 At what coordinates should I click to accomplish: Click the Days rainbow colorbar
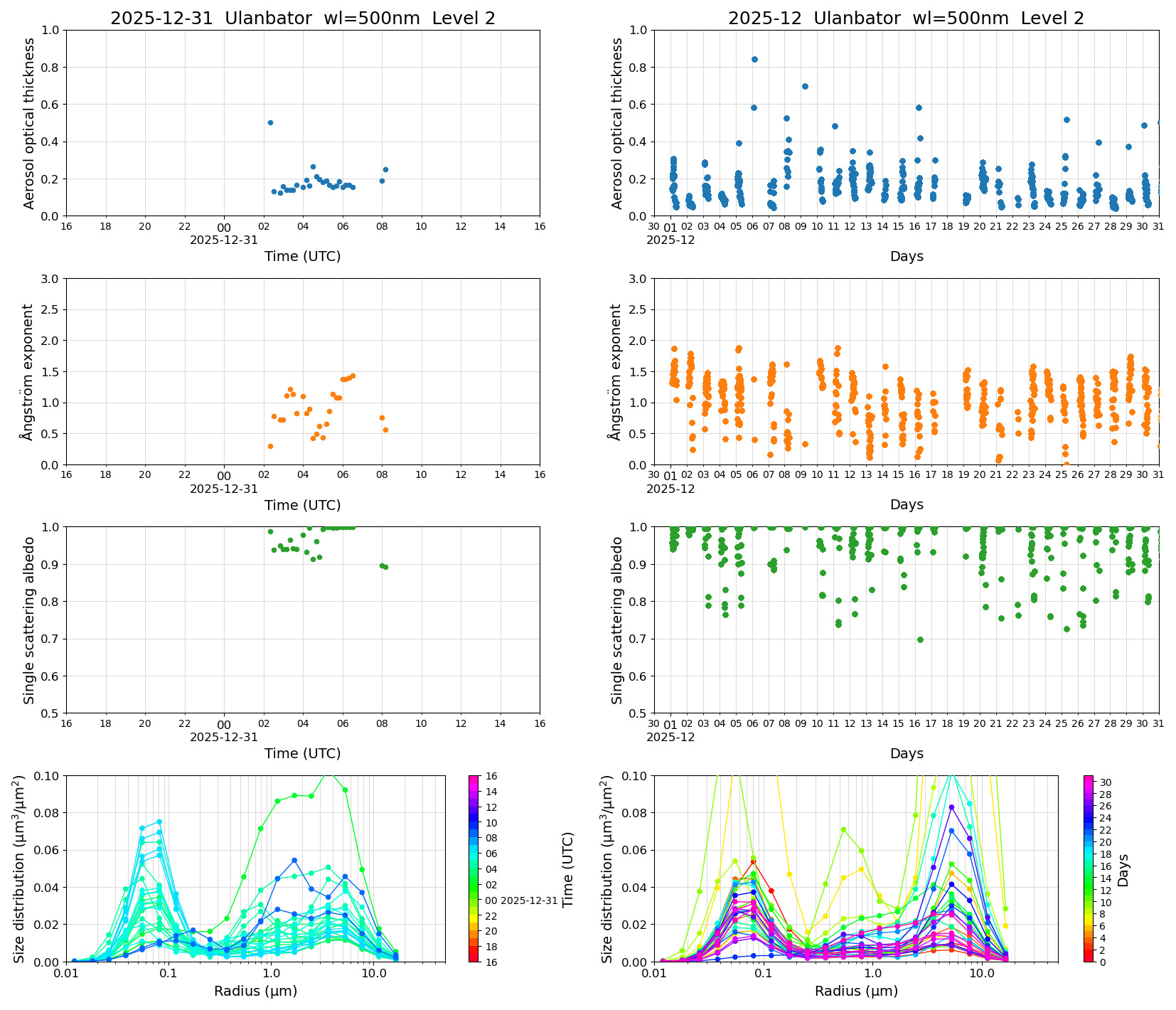[x=1089, y=868]
